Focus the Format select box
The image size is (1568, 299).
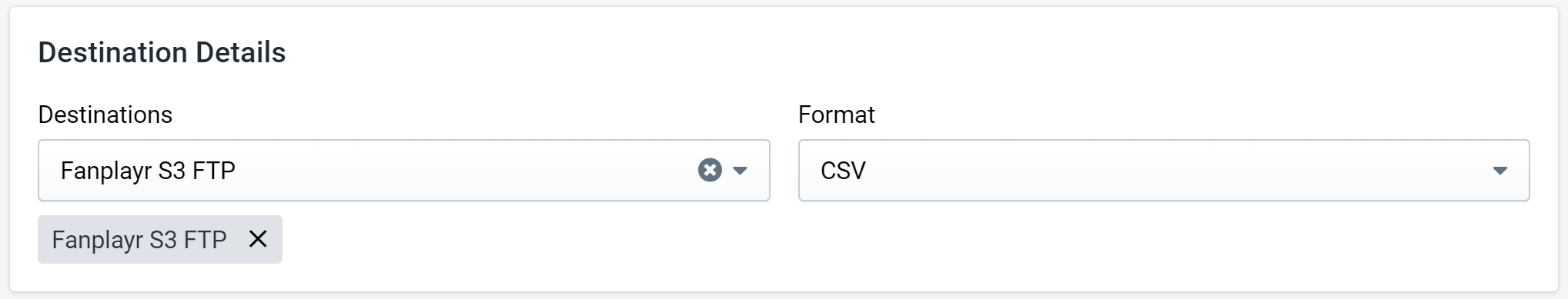pyautogui.click(x=1164, y=170)
